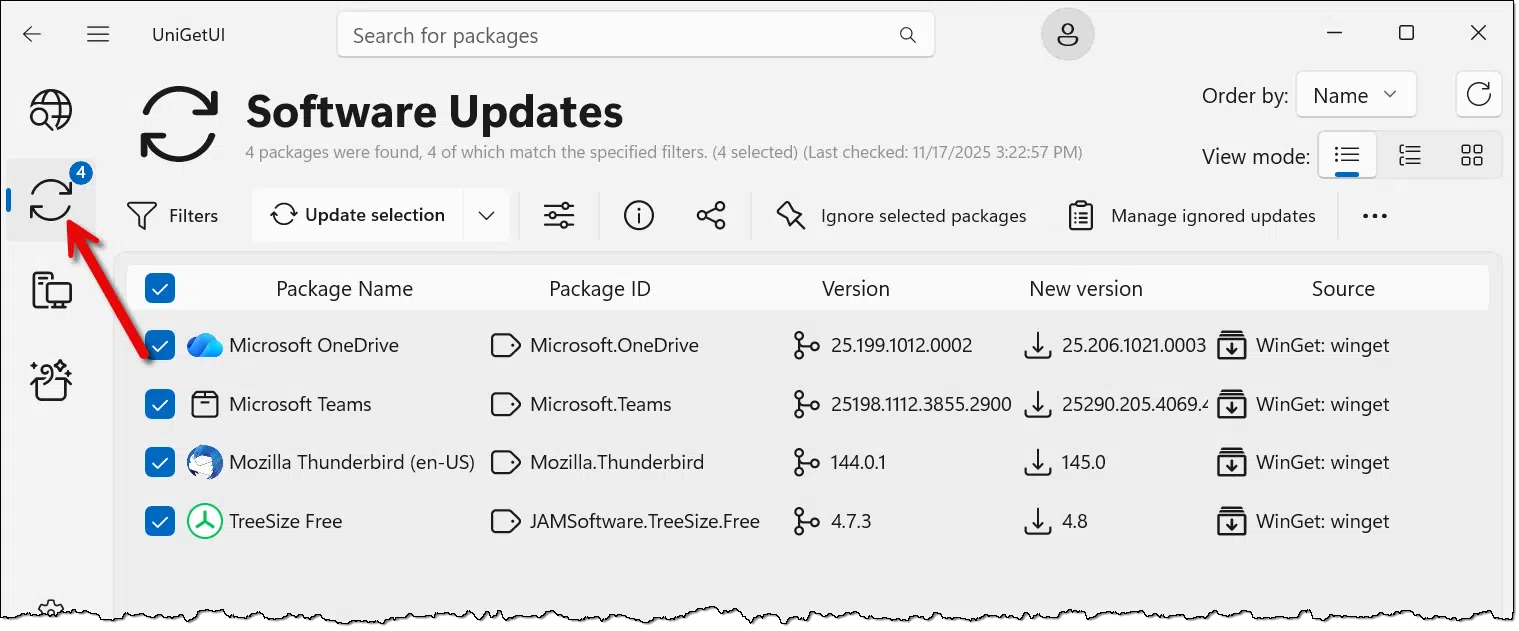Switch to grid view mode

pyautogui.click(x=1471, y=155)
